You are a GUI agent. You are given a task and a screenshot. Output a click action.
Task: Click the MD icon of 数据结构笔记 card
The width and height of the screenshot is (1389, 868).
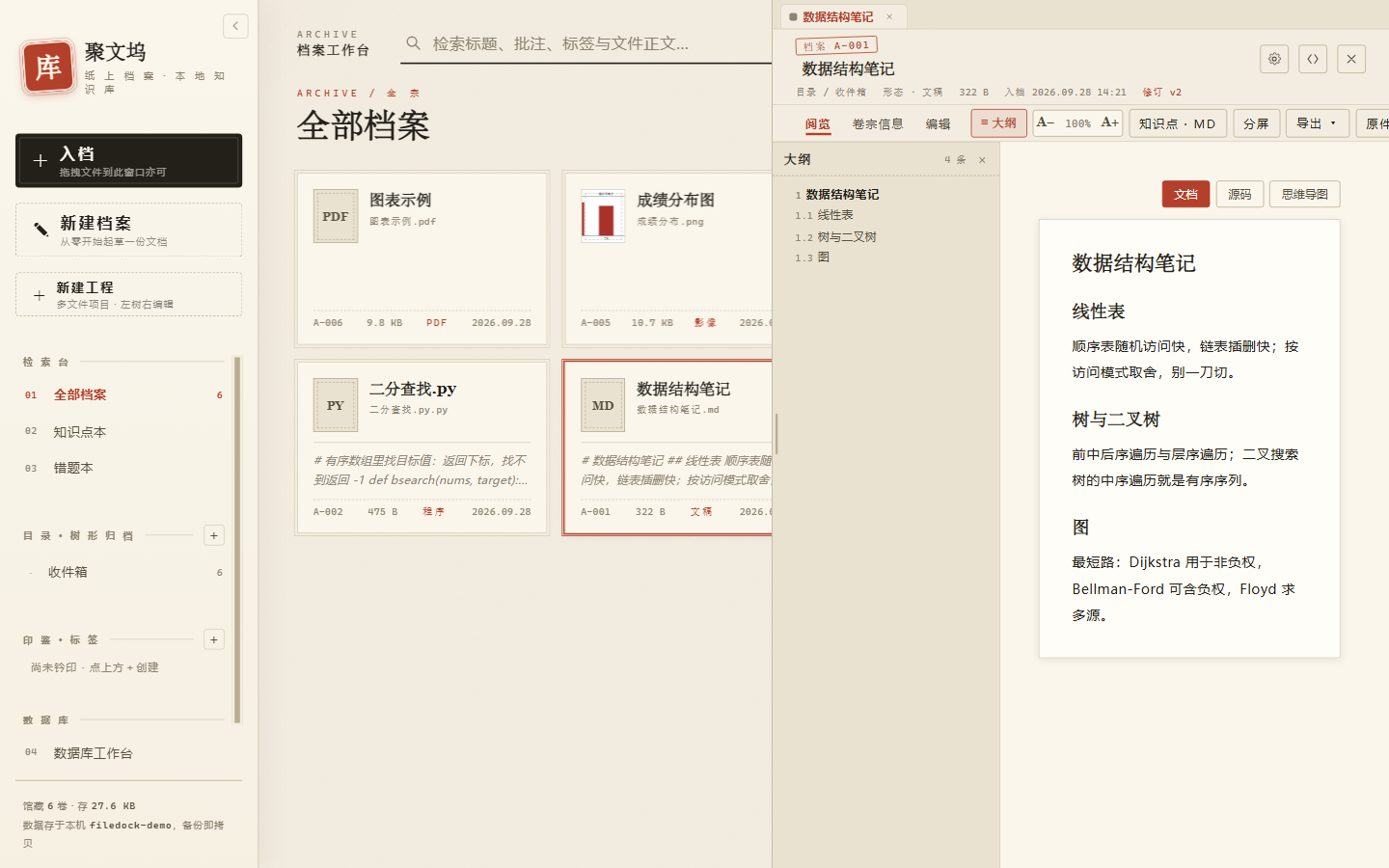(603, 405)
